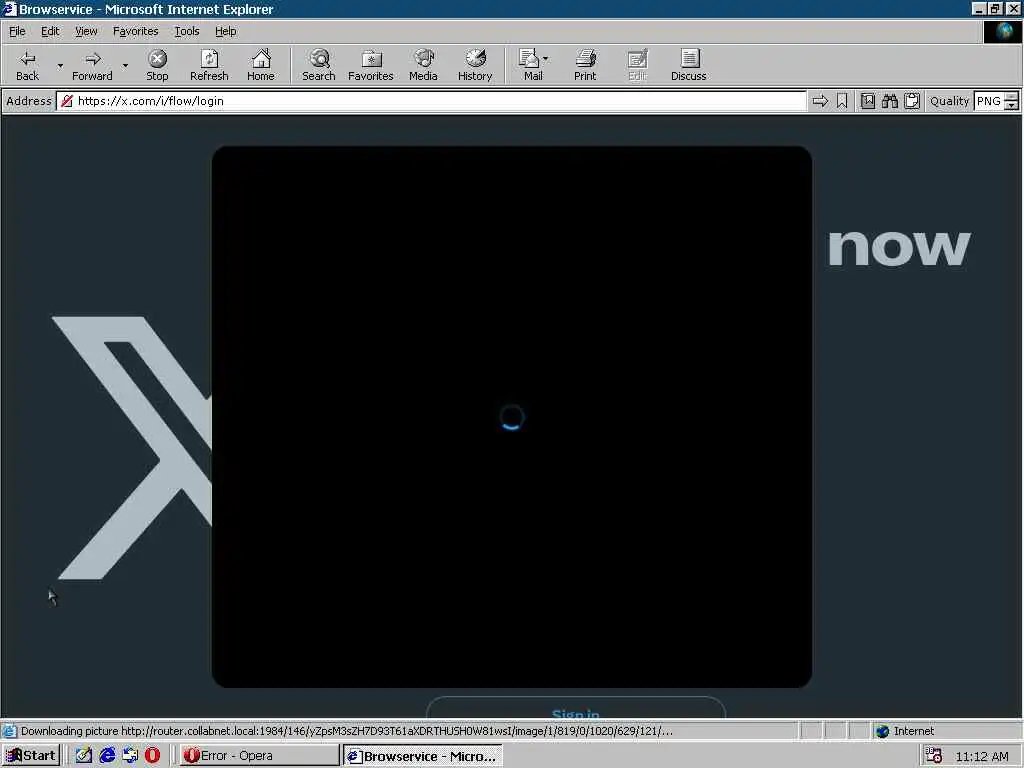Open the Help menu
The image size is (1024, 768).
click(x=225, y=31)
